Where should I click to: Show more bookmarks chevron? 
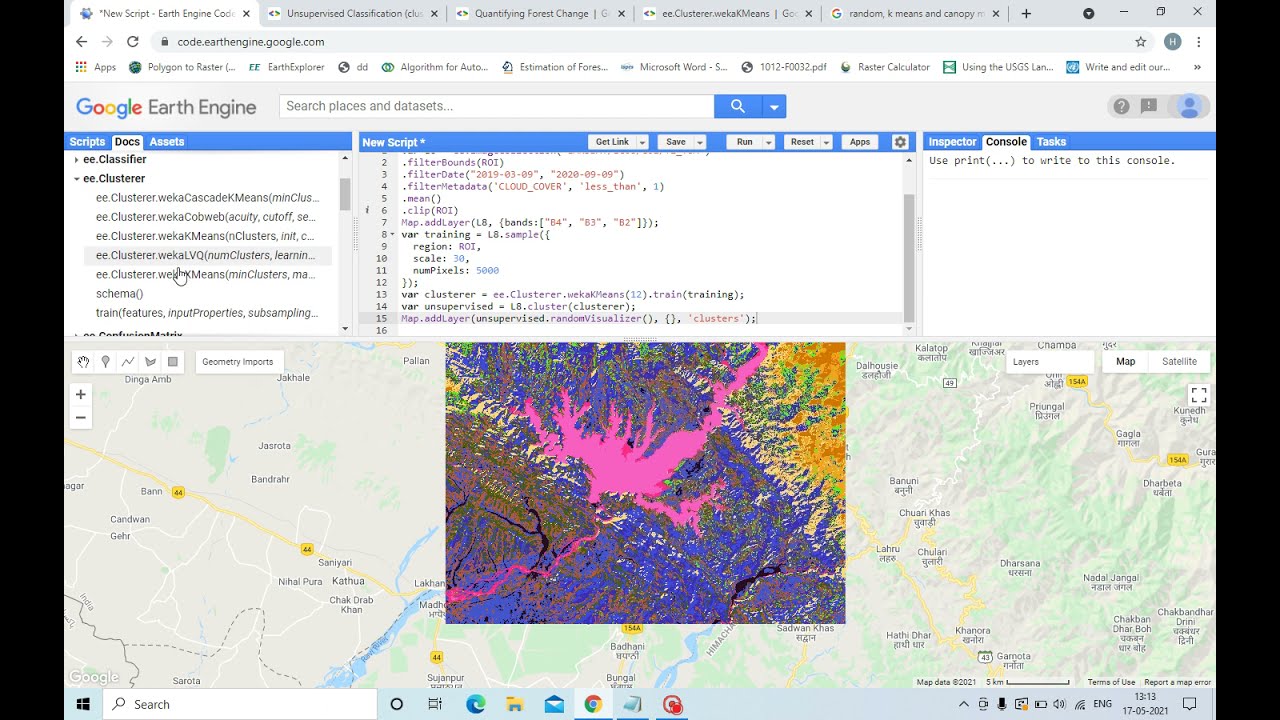[x=1198, y=67]
